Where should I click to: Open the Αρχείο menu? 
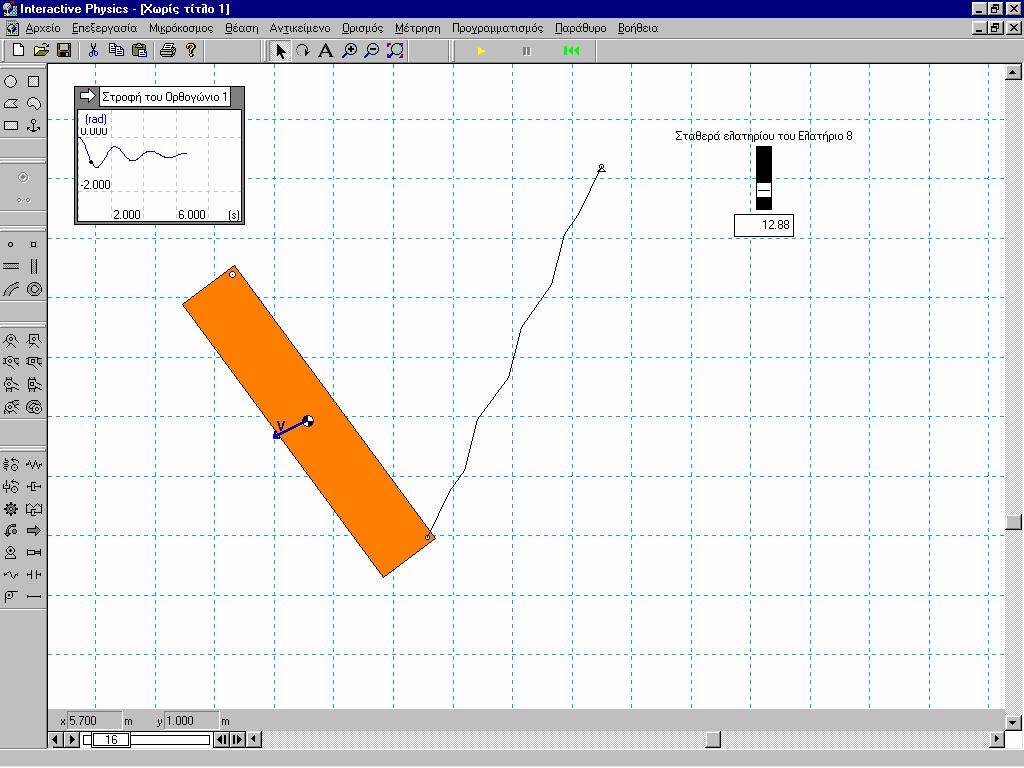pos(43,28)
